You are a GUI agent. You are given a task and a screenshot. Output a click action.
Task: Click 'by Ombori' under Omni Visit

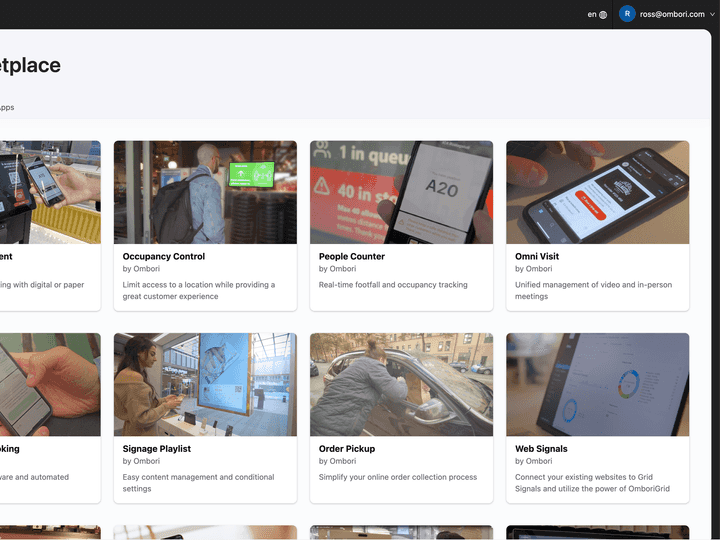pyautogui.click(x=534, y=269)
